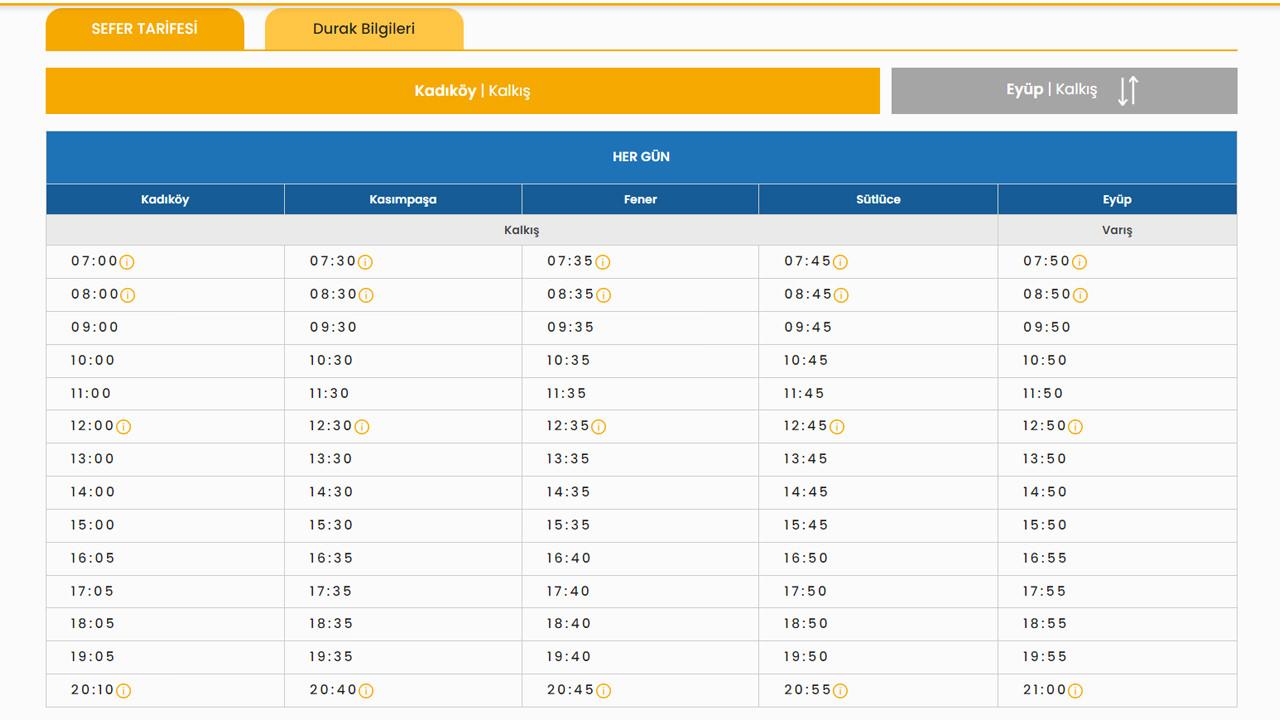Select the 14:45 Sütlüce time

coord(806,492)
